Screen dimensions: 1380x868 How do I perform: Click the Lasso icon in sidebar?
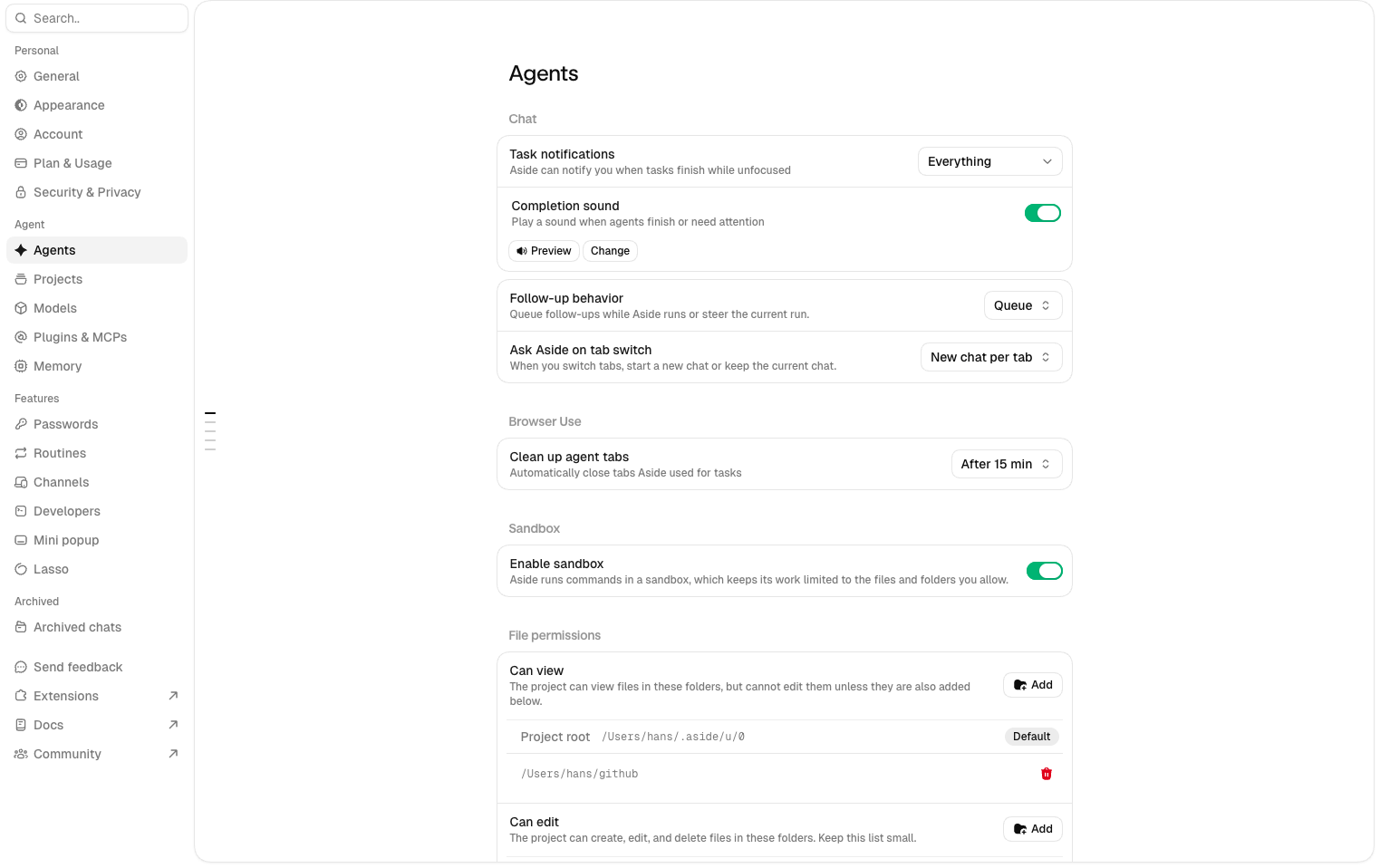(x=21, y=569)
